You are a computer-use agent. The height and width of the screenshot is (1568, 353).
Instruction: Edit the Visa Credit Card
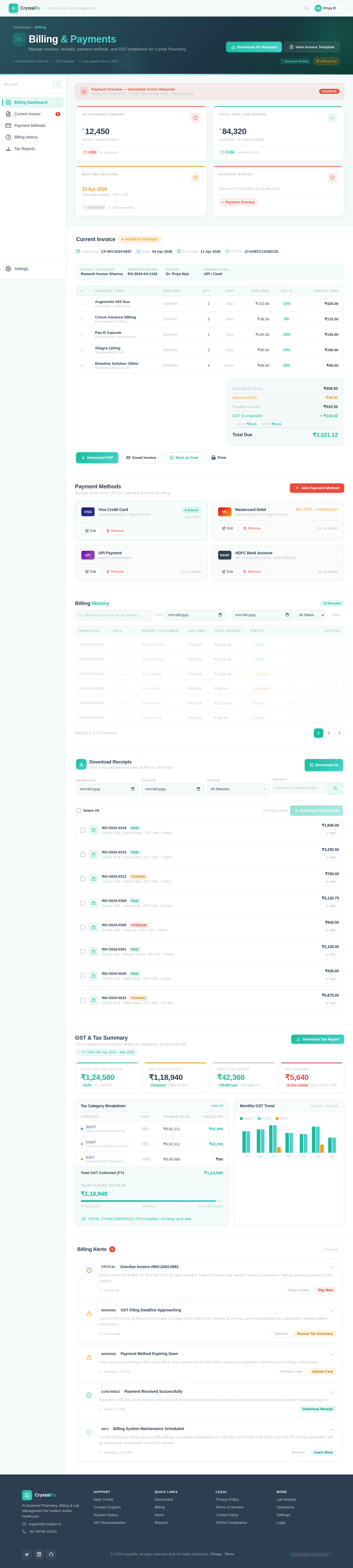tap(91, 531)
